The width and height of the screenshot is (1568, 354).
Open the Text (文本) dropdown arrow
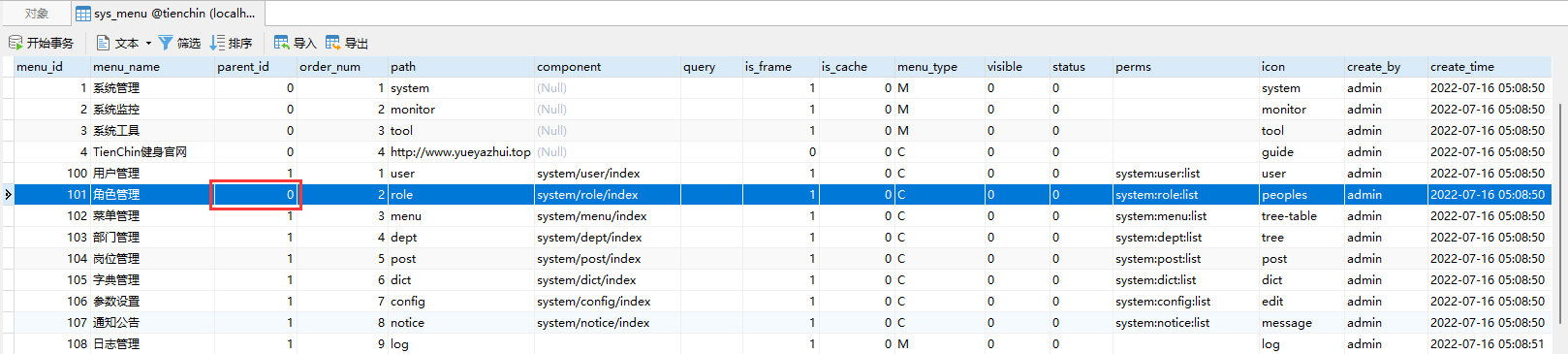coord(148,43)
